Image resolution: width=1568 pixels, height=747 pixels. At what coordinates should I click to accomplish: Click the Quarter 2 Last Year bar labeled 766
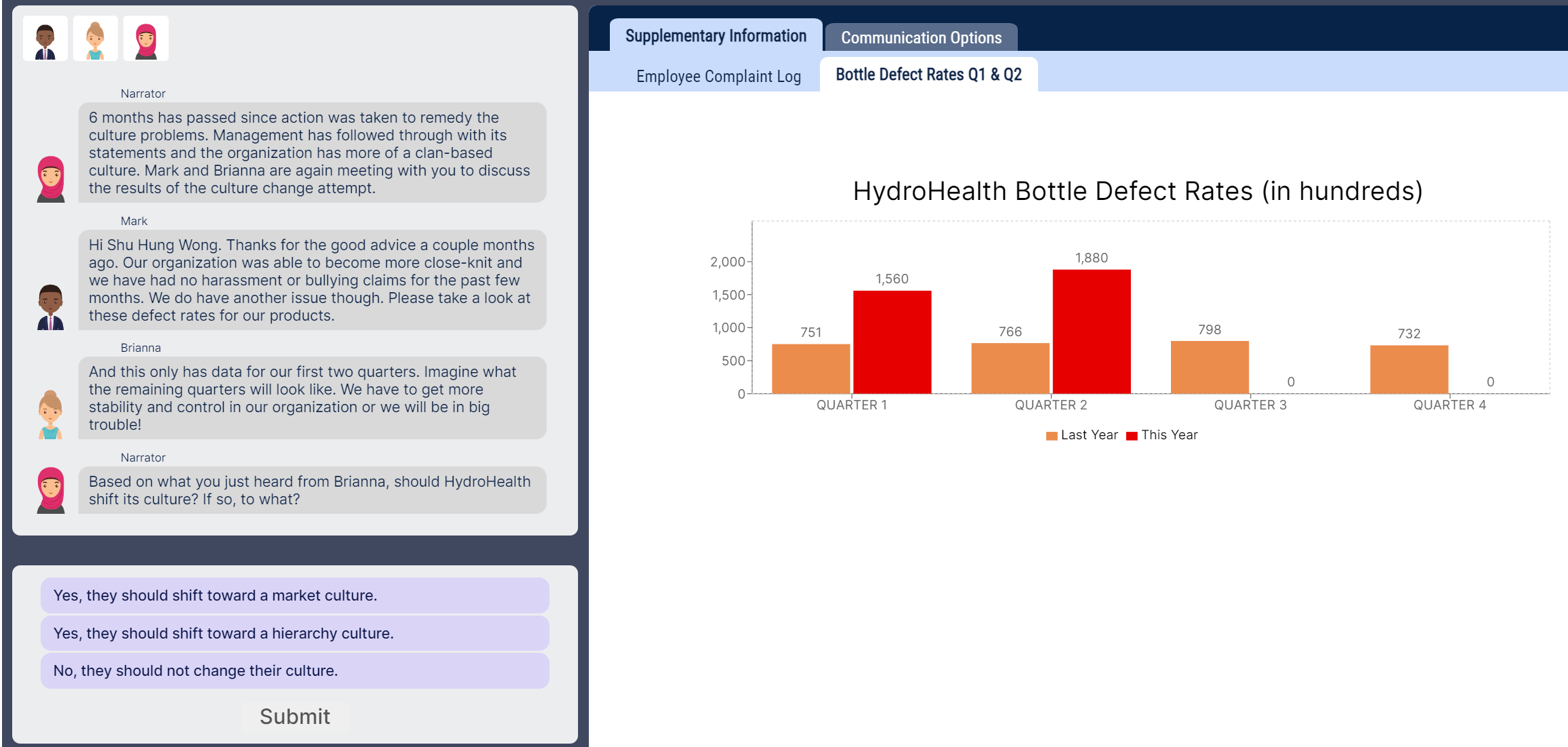tap(1010, 368)
